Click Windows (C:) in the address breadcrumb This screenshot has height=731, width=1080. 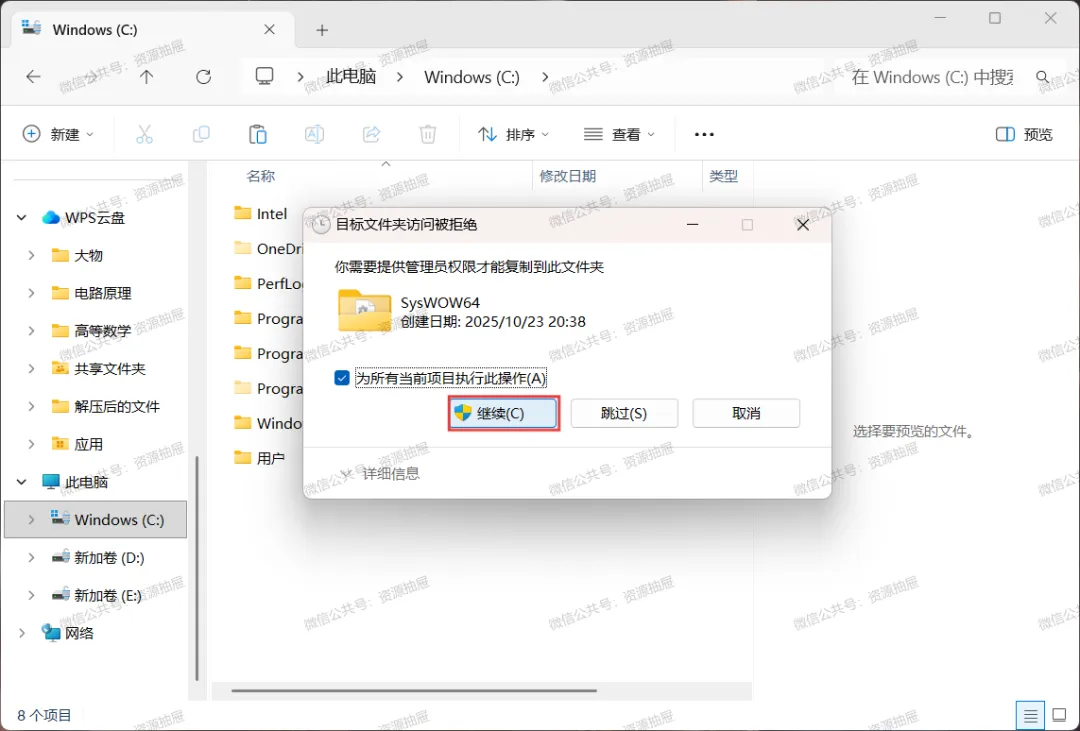472,76
